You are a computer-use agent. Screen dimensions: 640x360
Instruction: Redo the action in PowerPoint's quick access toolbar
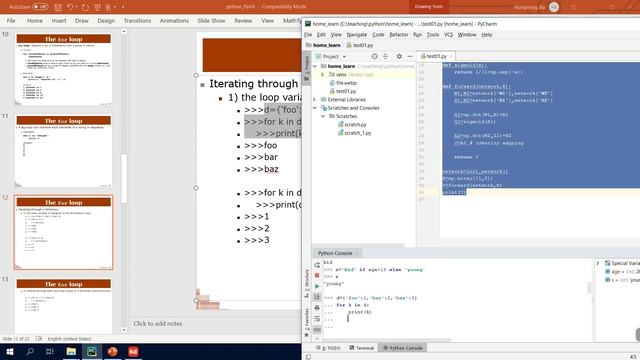(85, 7)
